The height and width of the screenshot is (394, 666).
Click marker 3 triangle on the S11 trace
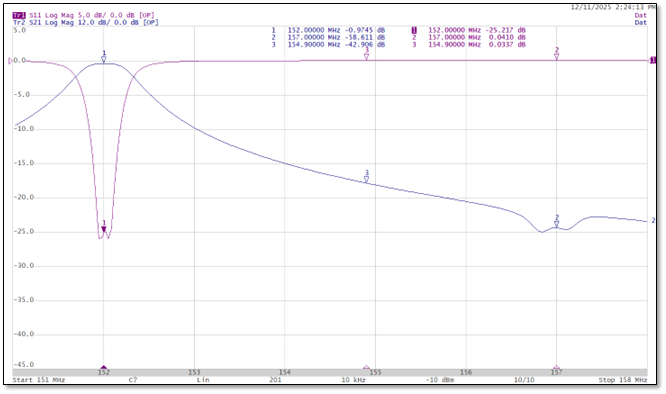367,56
